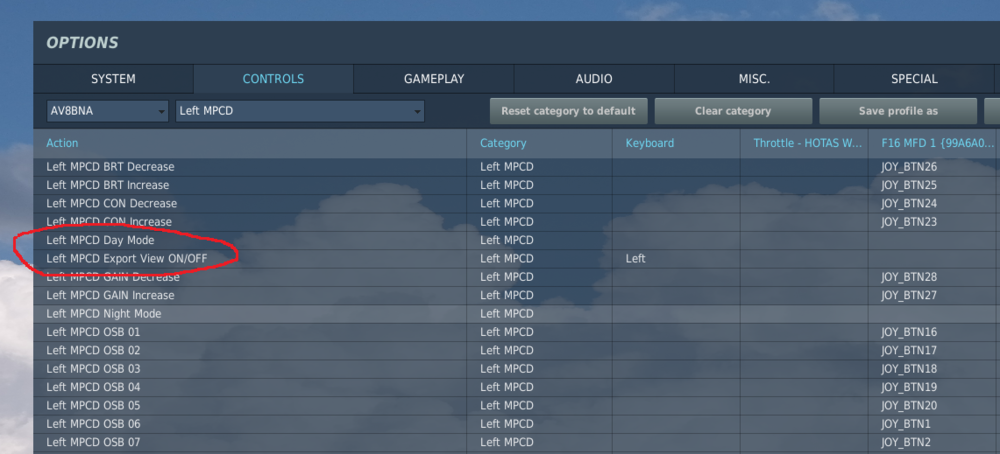The height and width of the screenshot is (454, 1000).
Task: Select the Left MPCD OSB 03 action
Action: tap(250, 369)
